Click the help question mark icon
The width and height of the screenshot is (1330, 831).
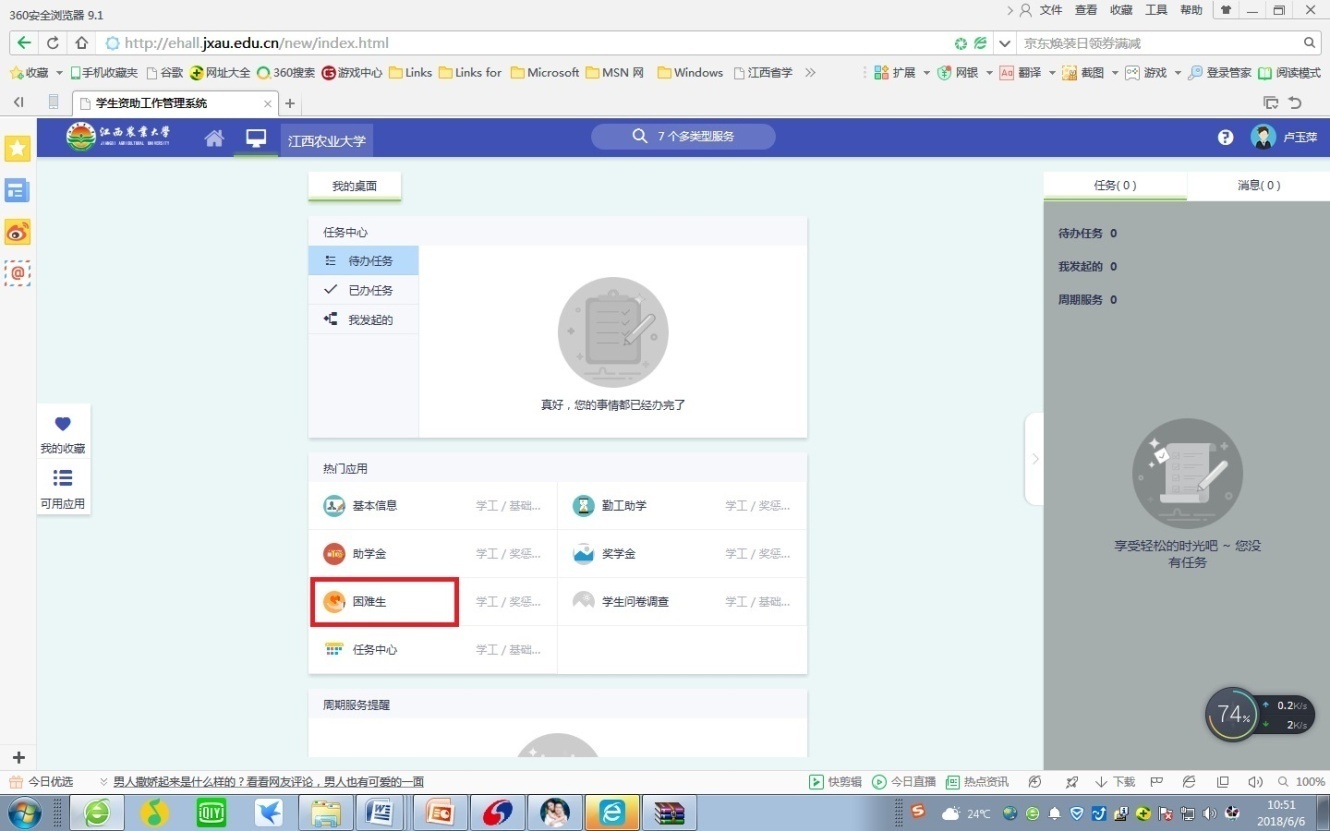pos(1225,138)
